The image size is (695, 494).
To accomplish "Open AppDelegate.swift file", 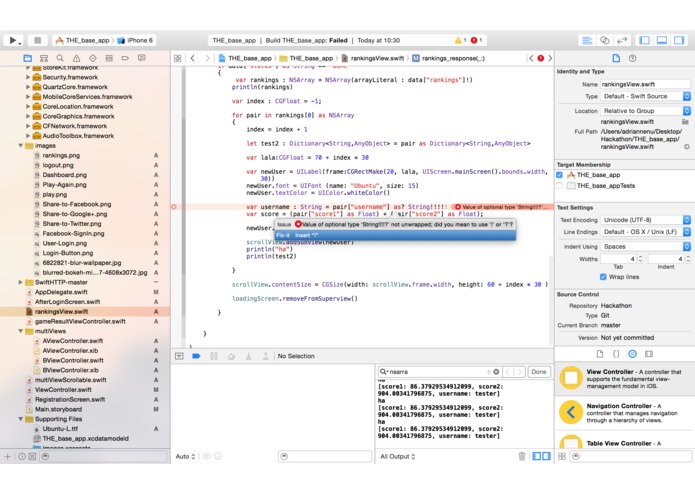I will [61, 292].
